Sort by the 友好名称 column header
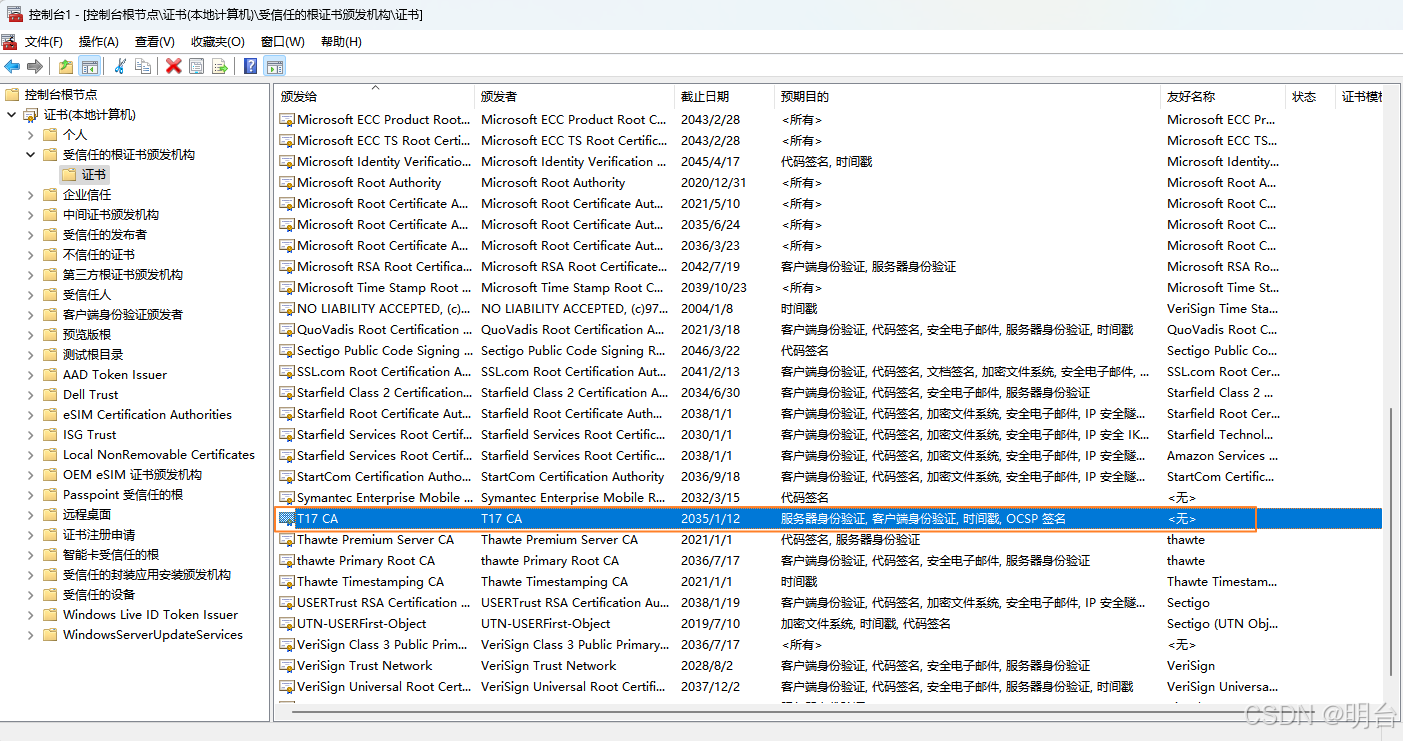This screenshot has height=741, width=1403. (1224, 97)
